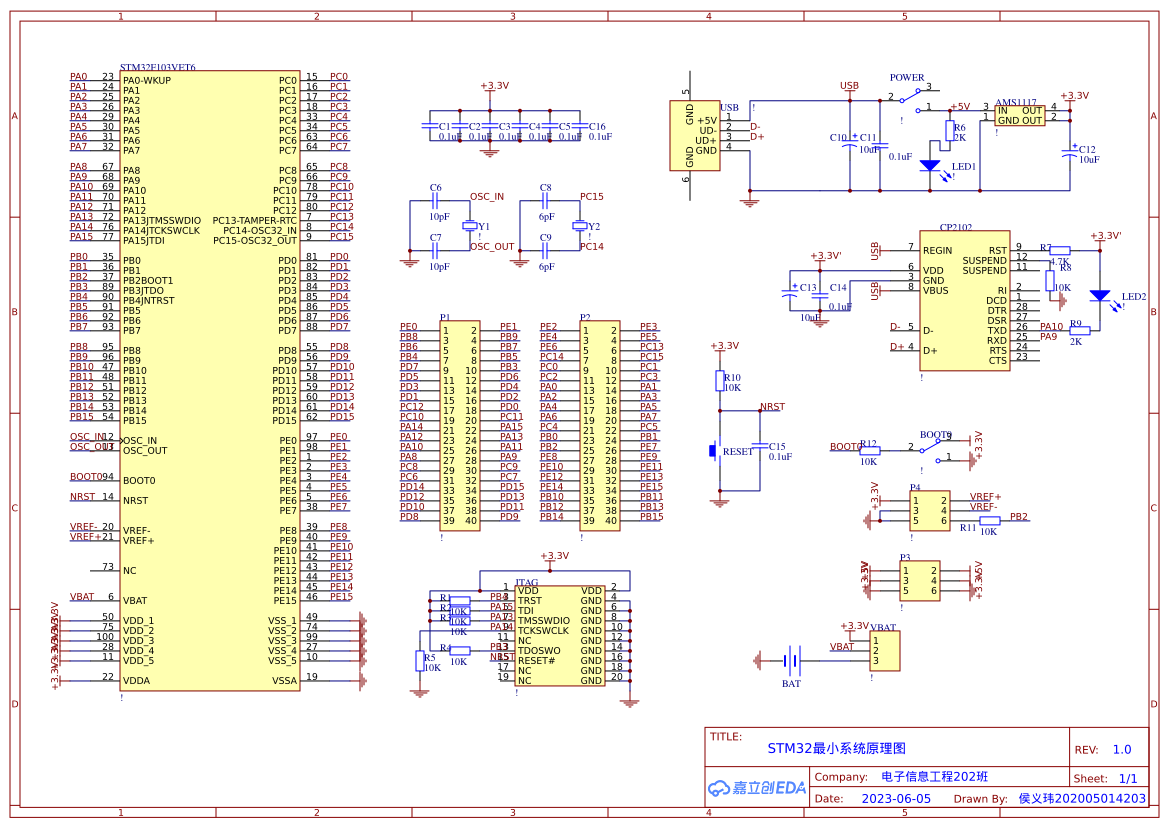The width and height of the screenshot is (1169, 828).
Task: Select the P3 six-pin header
Action: [x=920, y=581]
